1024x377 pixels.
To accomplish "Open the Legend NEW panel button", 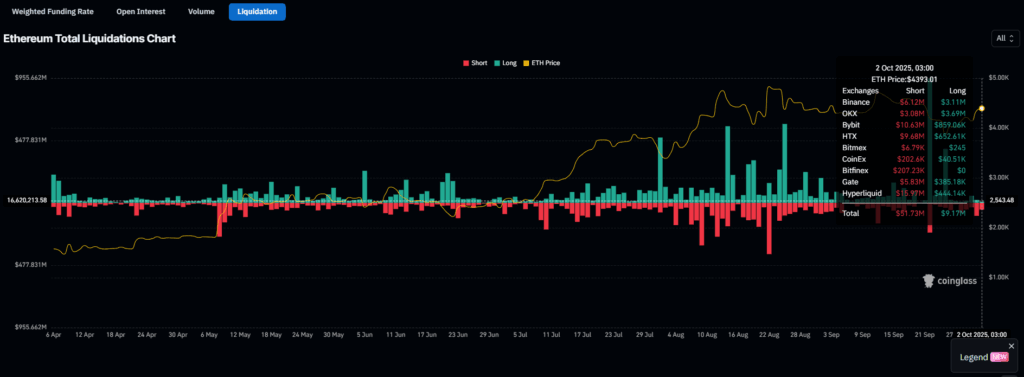I will coord(983,357).
